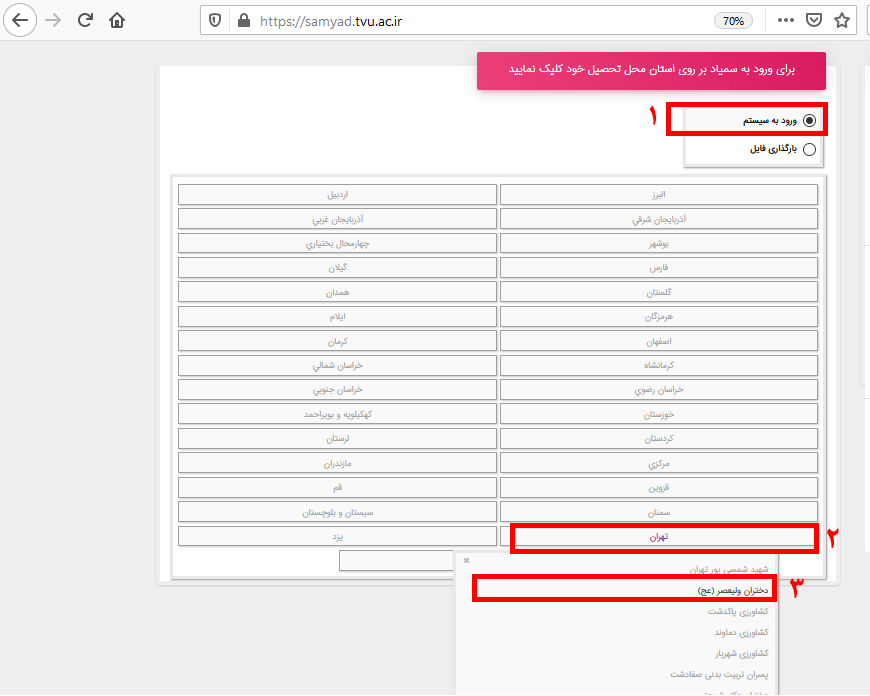Open the tracking protection shield icon
The height and width of the screenshot is (696, 870).
[x=215, y=21]
